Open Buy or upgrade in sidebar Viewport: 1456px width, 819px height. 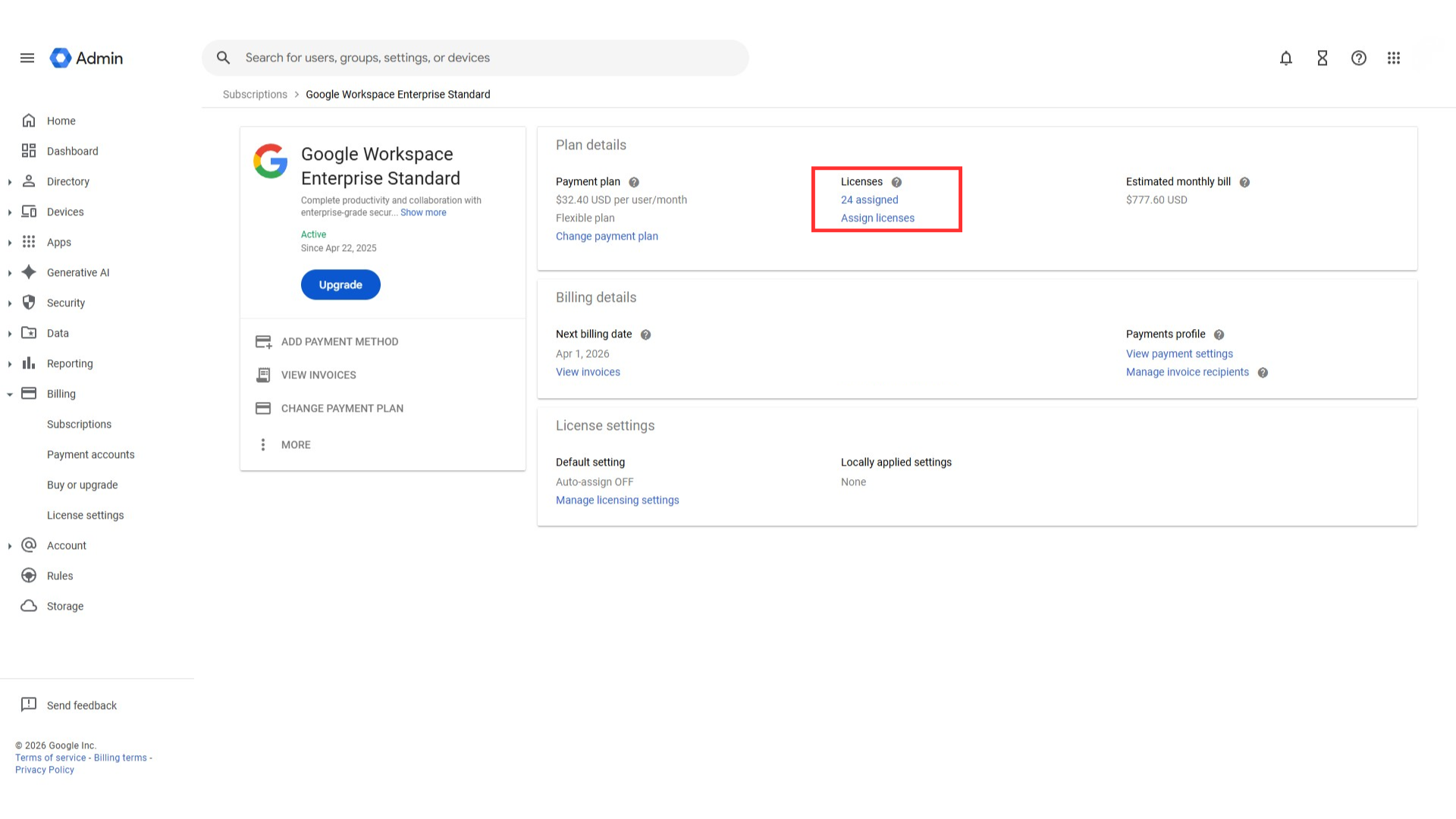coord(82,485)
